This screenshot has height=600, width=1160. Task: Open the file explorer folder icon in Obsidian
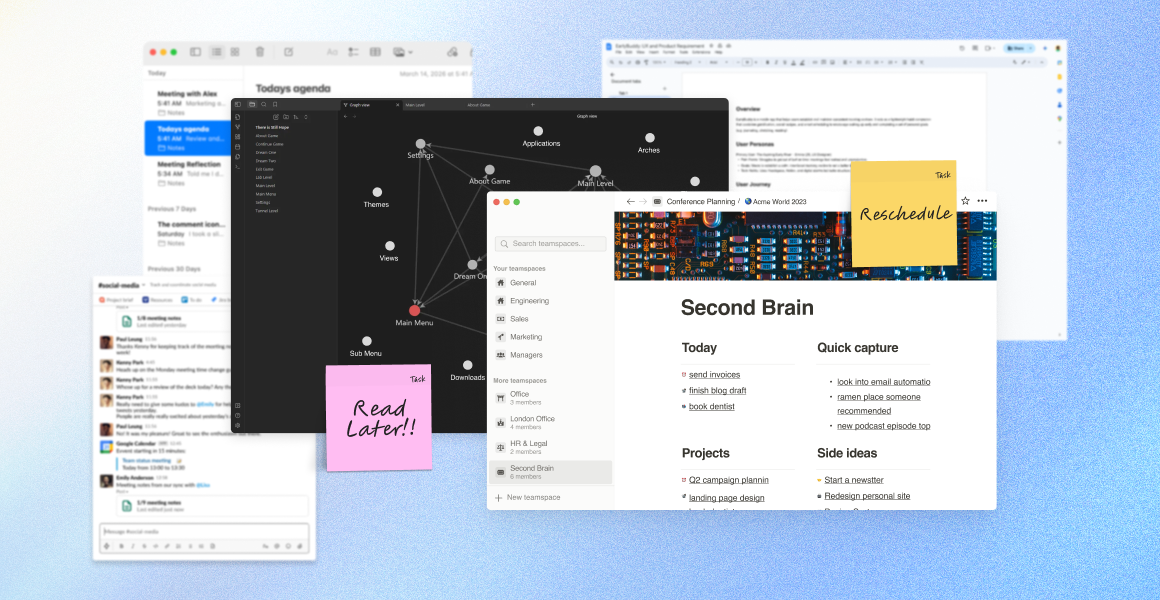[252, 104]
